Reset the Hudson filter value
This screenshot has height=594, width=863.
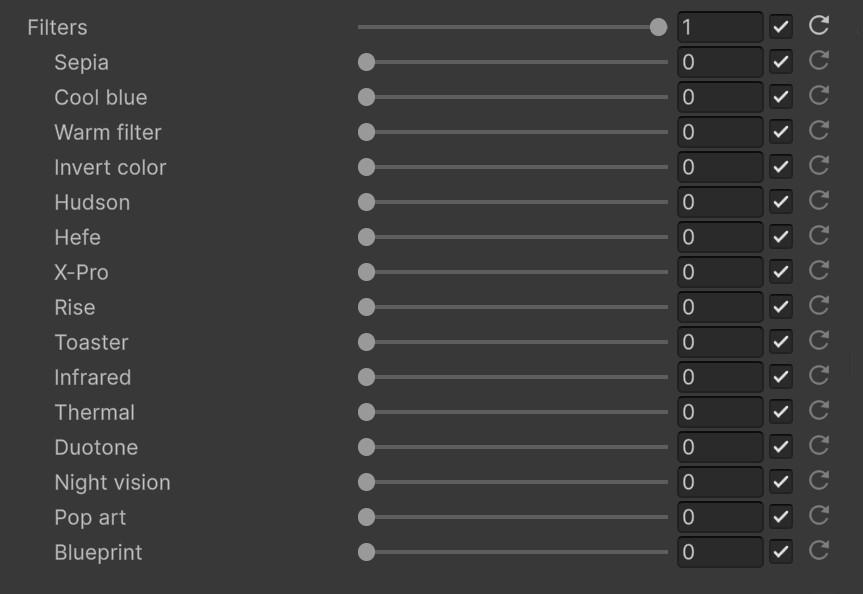[x=819, y=201]
